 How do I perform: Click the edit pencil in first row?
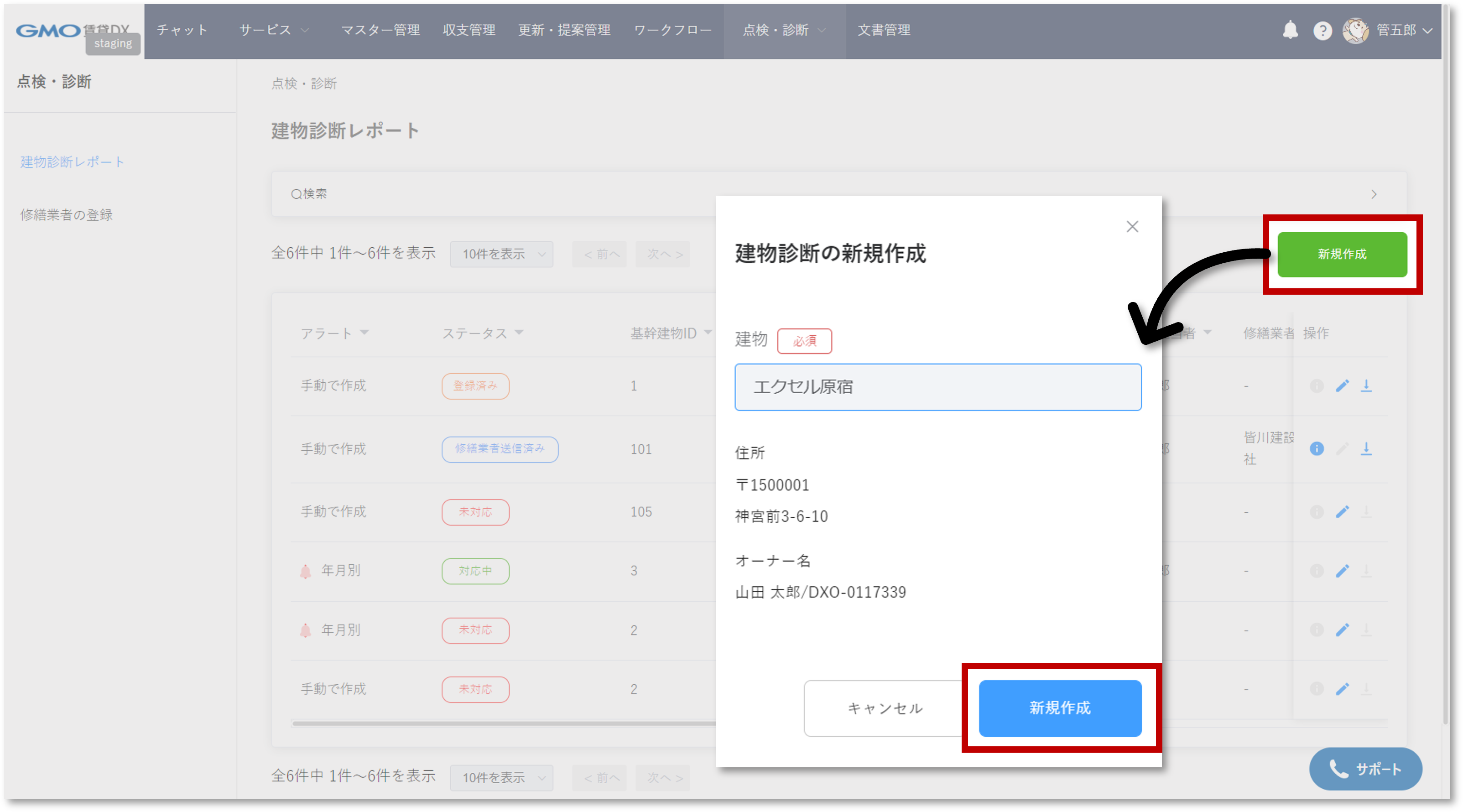1342,386
